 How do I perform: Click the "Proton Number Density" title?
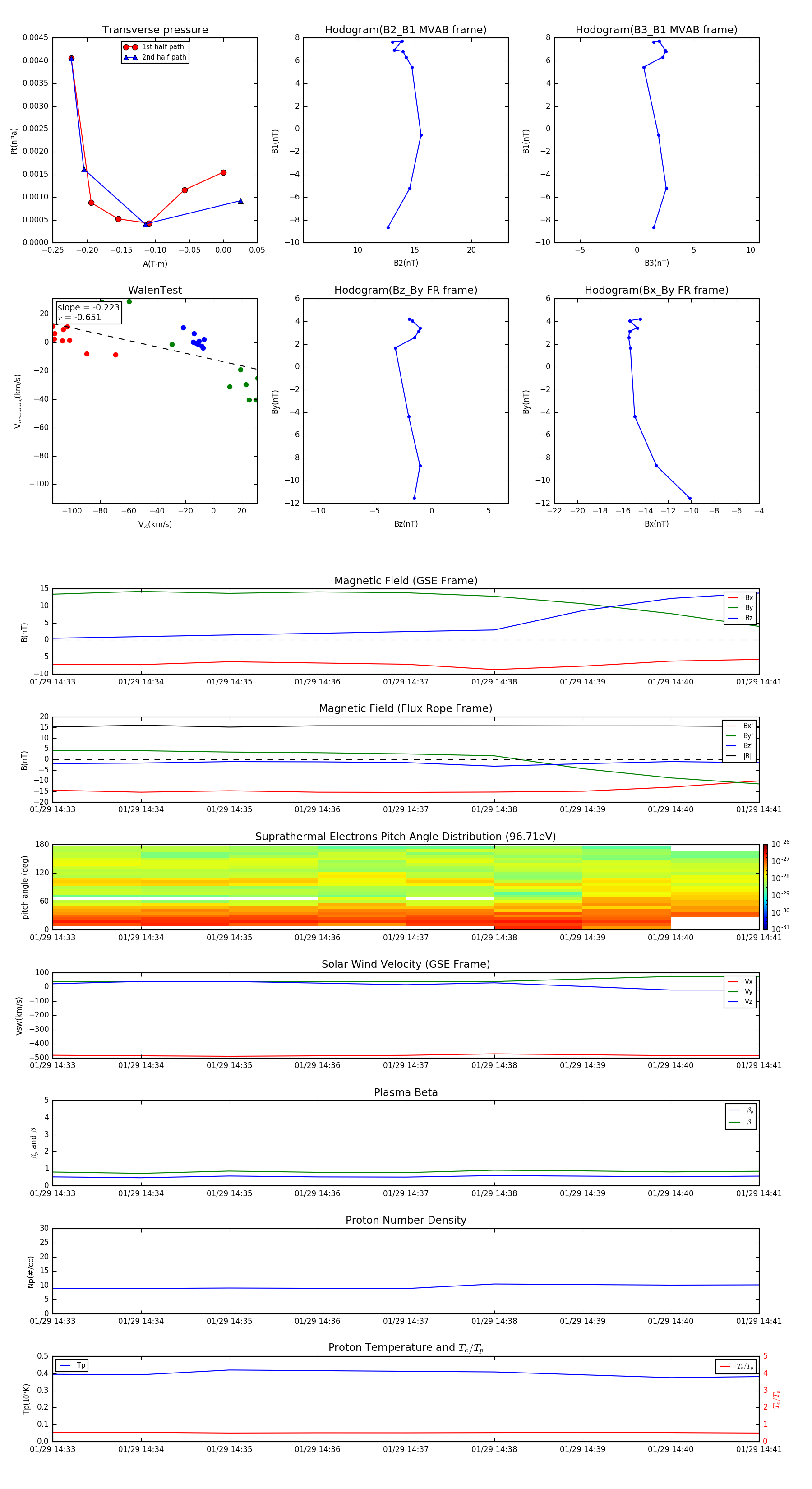406,1220
